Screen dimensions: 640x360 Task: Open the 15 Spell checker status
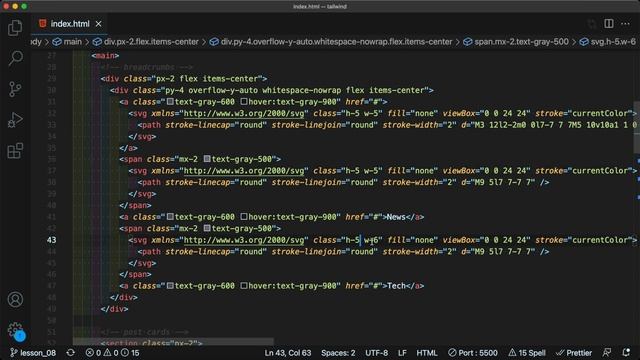click(x=527, y=353)
